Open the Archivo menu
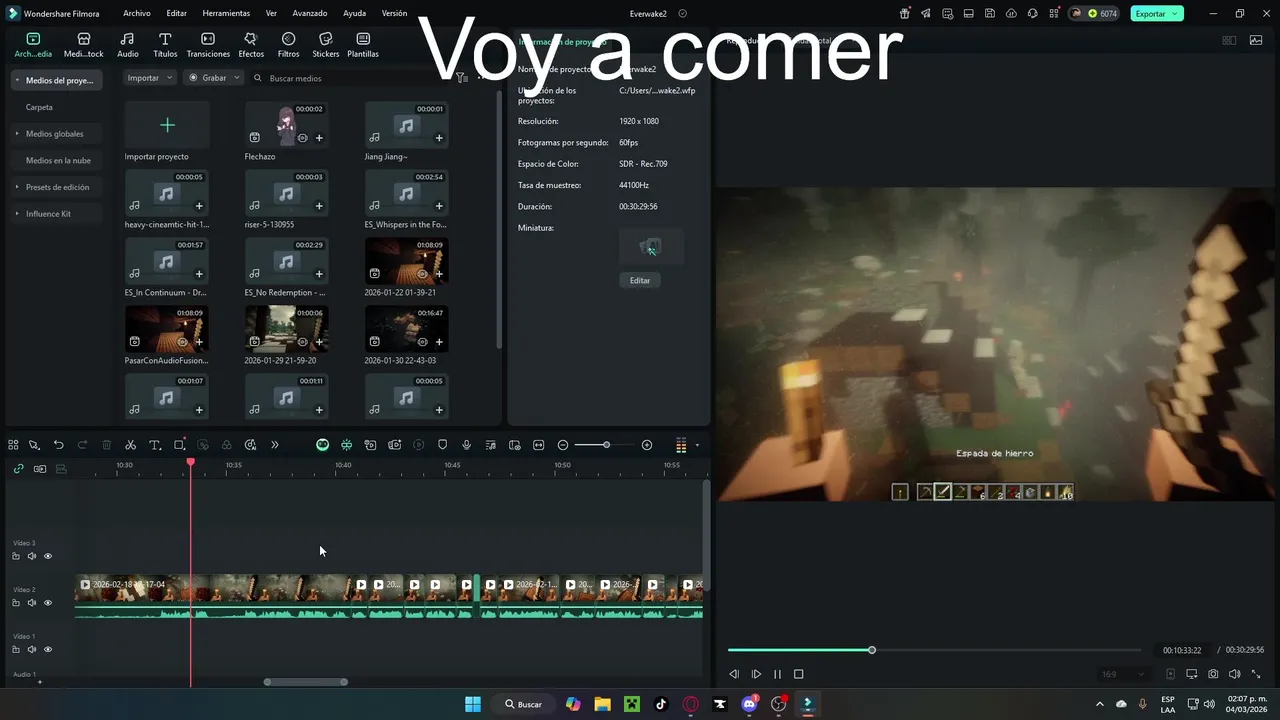This screenshot has width=1280, height=720. coord(137,14)
